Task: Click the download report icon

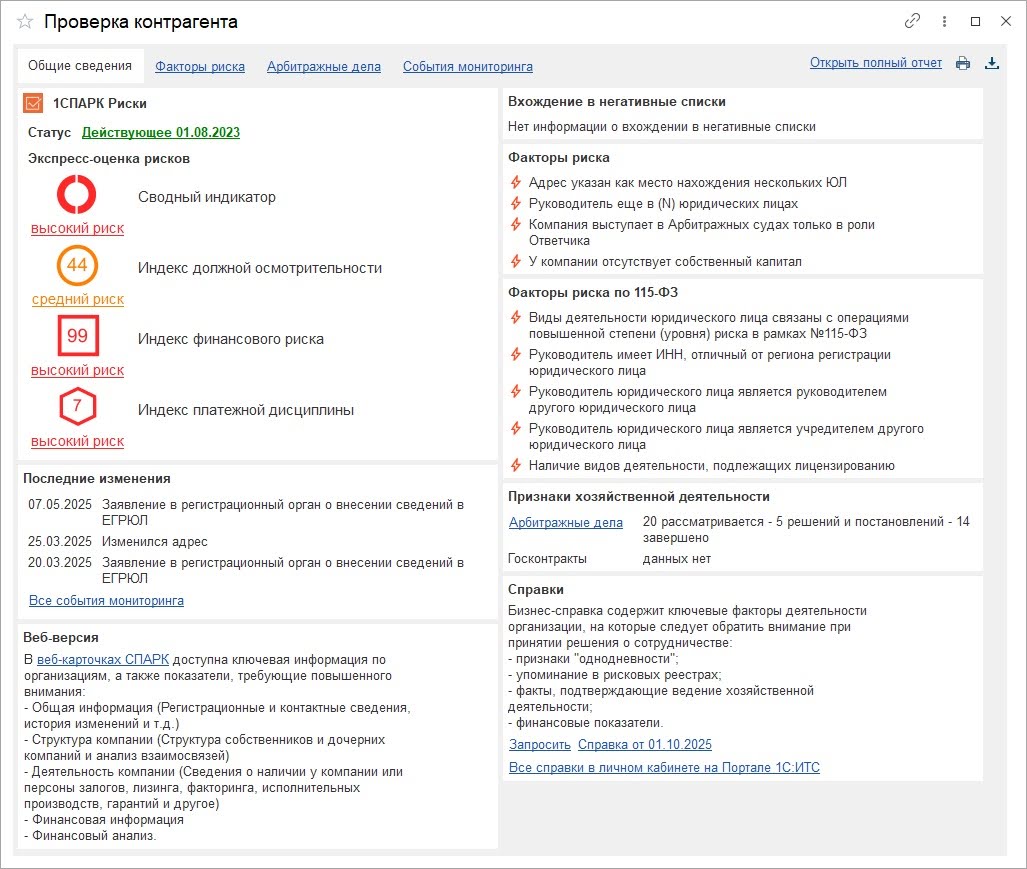Action: (992, 64)
